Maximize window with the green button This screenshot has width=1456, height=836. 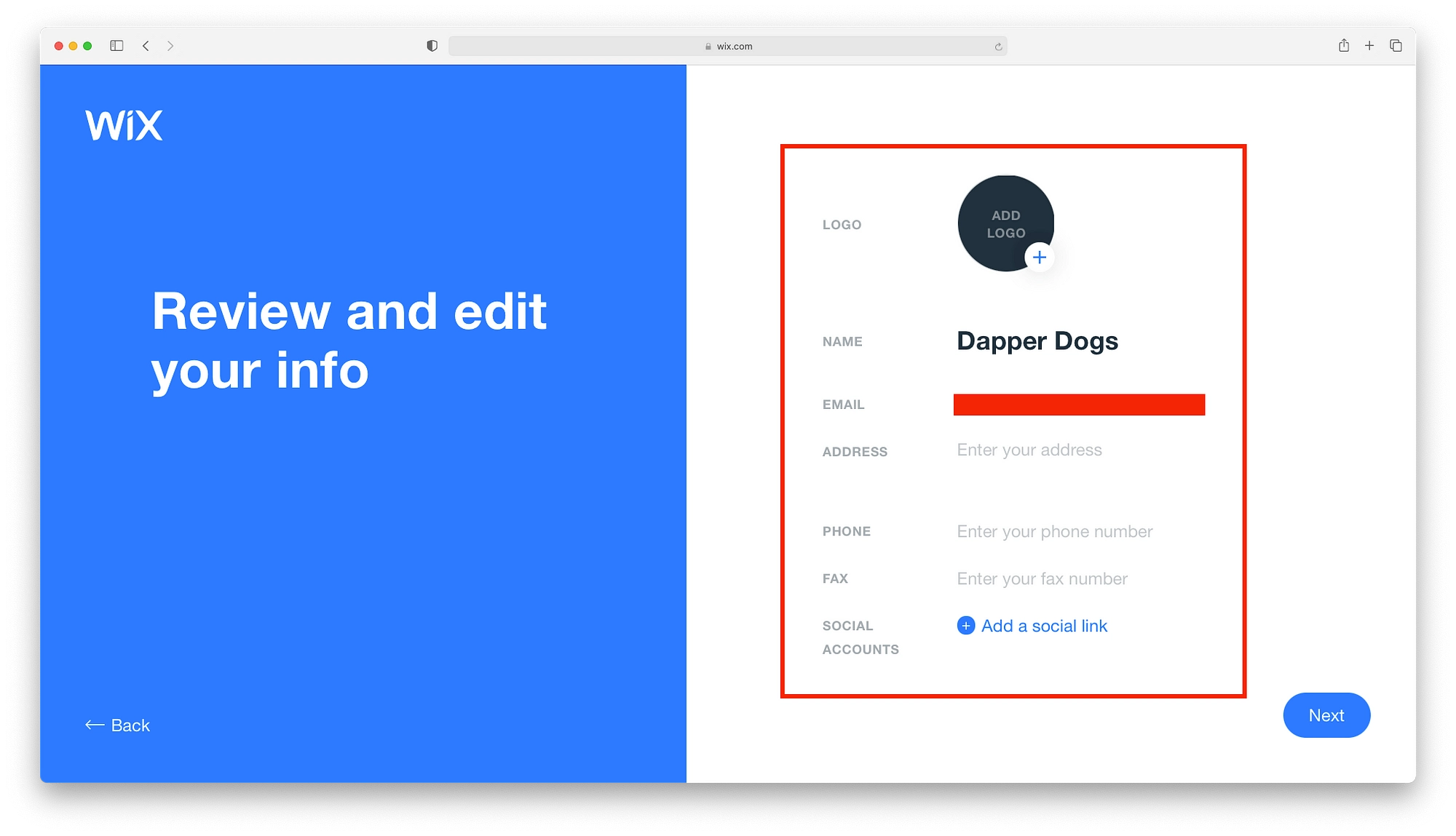point(87,46)
